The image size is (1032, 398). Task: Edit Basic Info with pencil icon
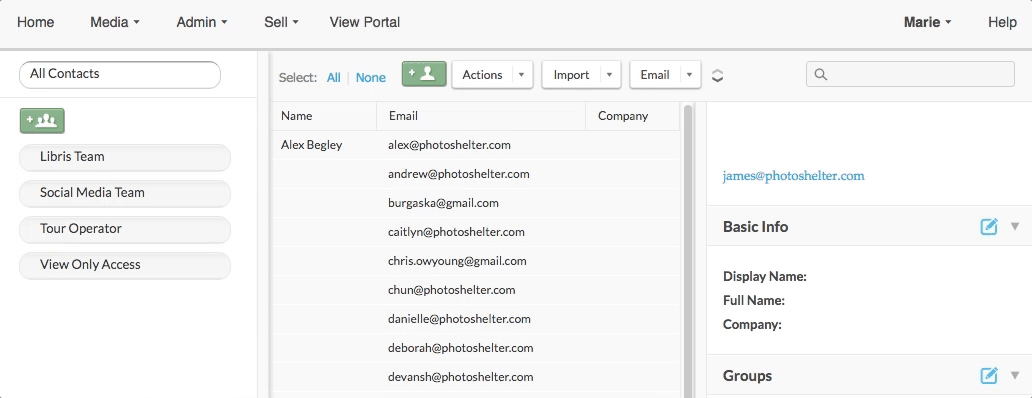[989, 227]
